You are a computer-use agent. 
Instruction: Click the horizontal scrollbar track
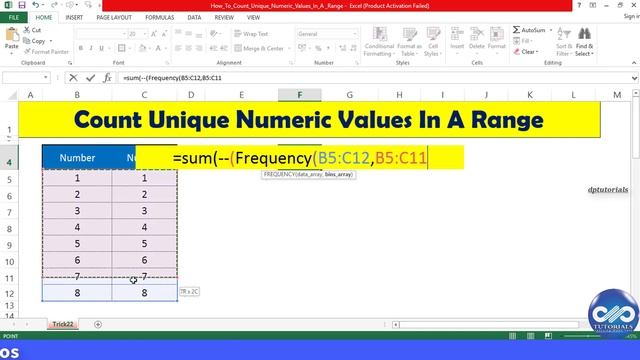click(489, 325)
